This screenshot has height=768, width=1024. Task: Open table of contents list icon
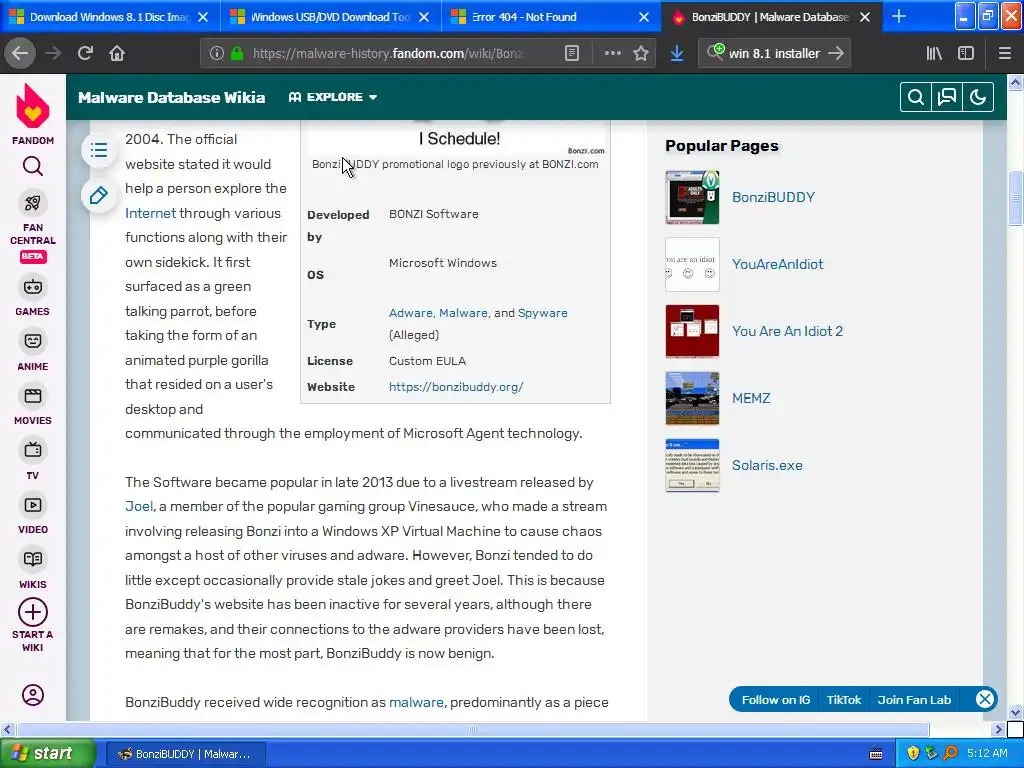(x=99, y=150)
